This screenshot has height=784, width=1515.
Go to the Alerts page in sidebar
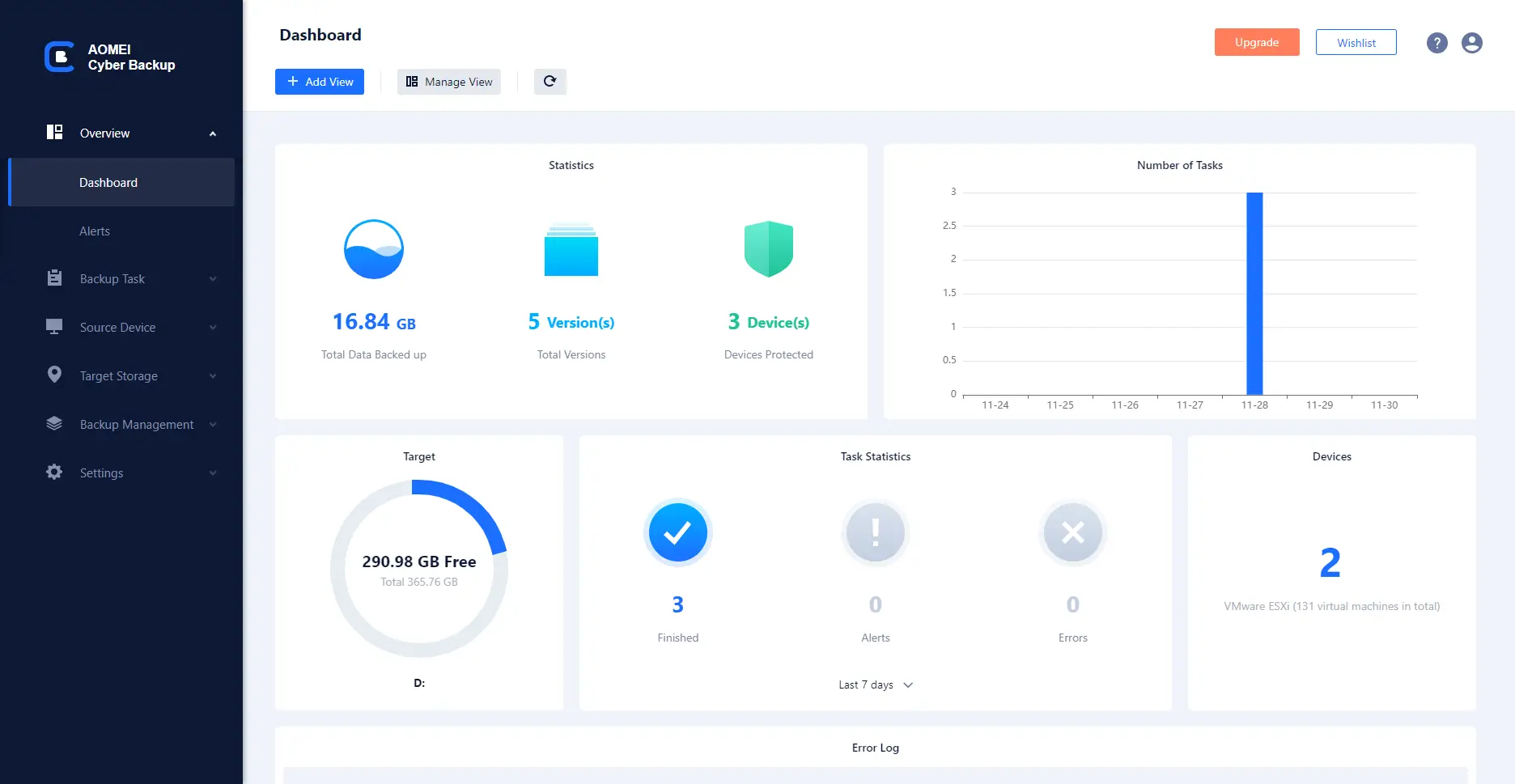point(95,231)
